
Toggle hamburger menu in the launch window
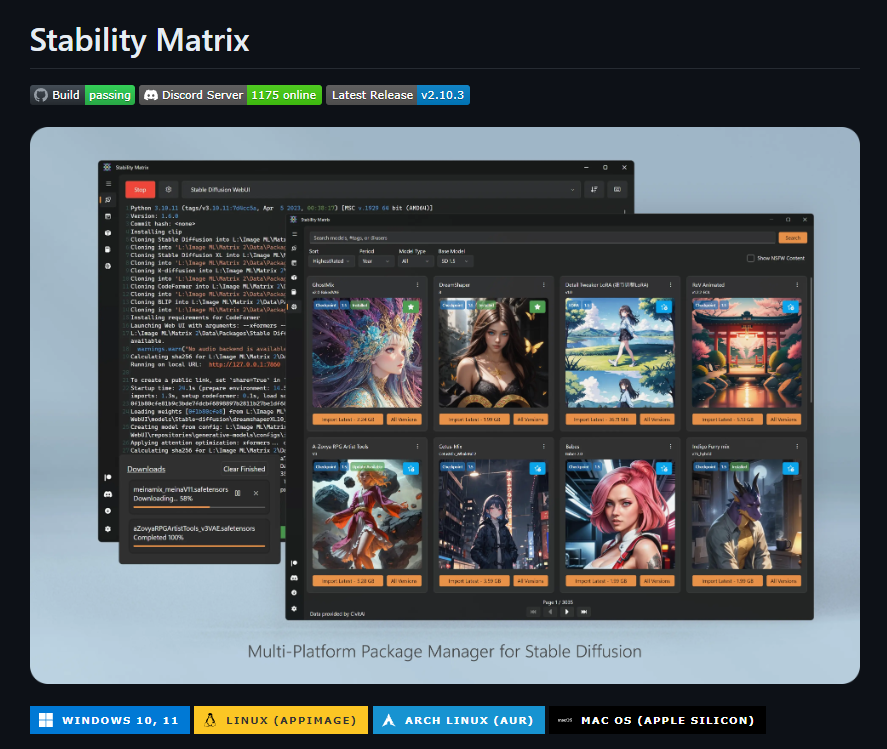[108, 184]
